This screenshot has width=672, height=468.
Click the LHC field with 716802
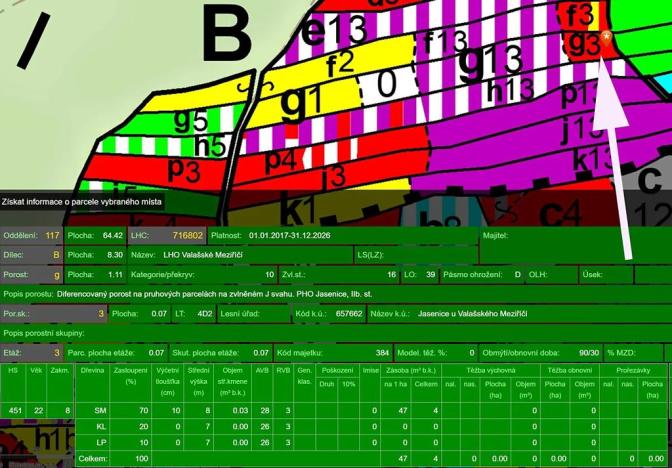[186, 236]
